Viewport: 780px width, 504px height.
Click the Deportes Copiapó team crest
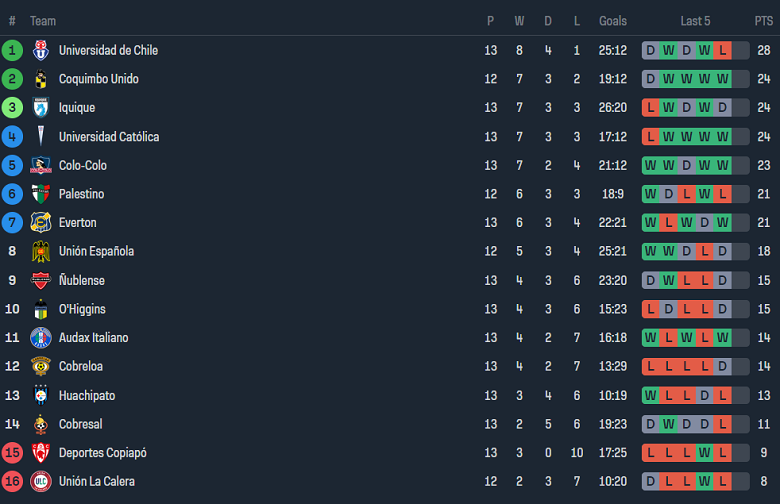(41, 453)
